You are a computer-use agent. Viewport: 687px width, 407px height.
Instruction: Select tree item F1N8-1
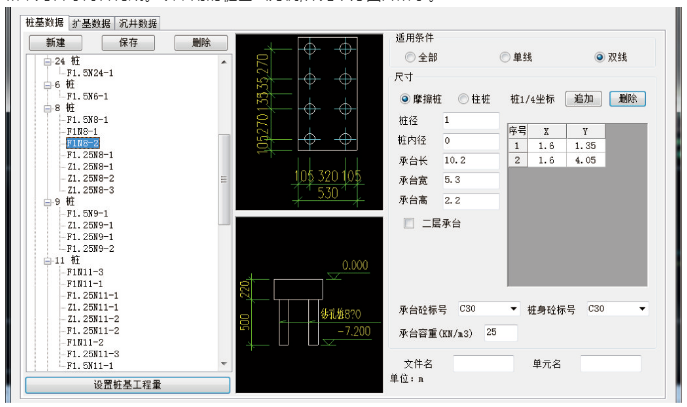coord(82,131)
